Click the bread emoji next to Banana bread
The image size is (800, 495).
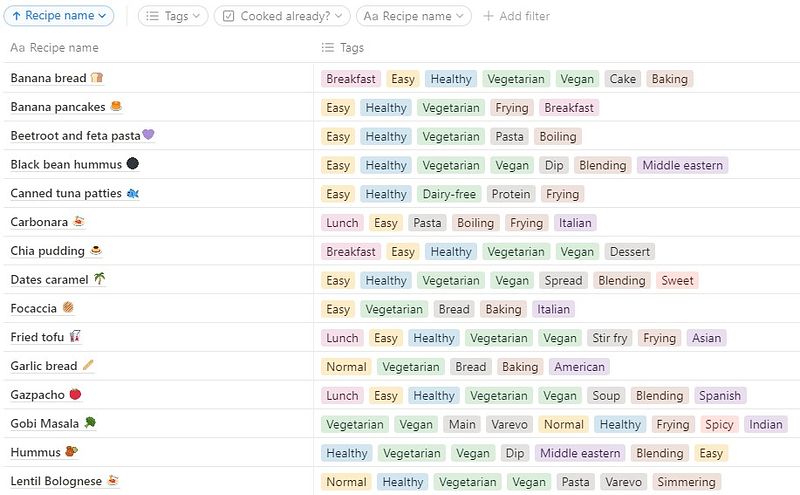click(x=97, y=78)
